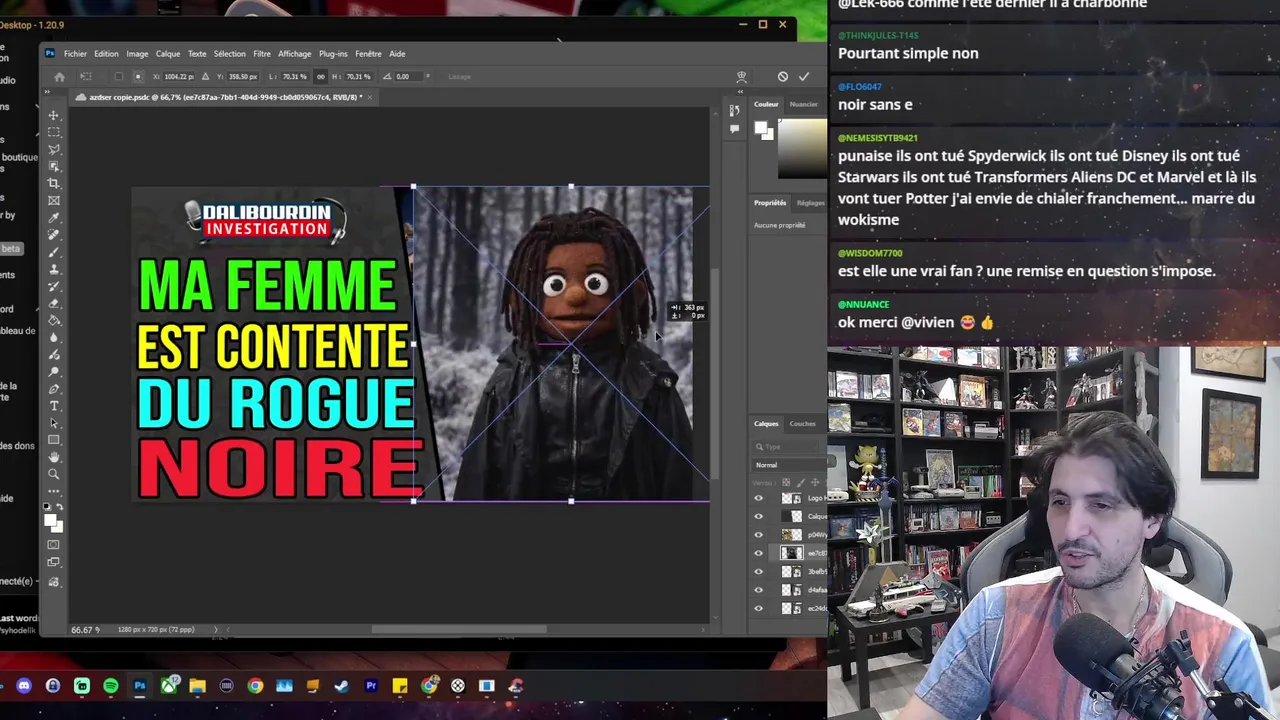Select the Paint Bucket tool

(x=54, y=321)
